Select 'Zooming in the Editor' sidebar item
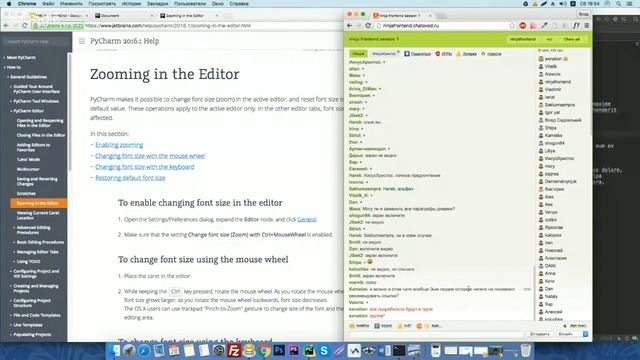This screenshot has height=360, width=640. coord(38,203)
